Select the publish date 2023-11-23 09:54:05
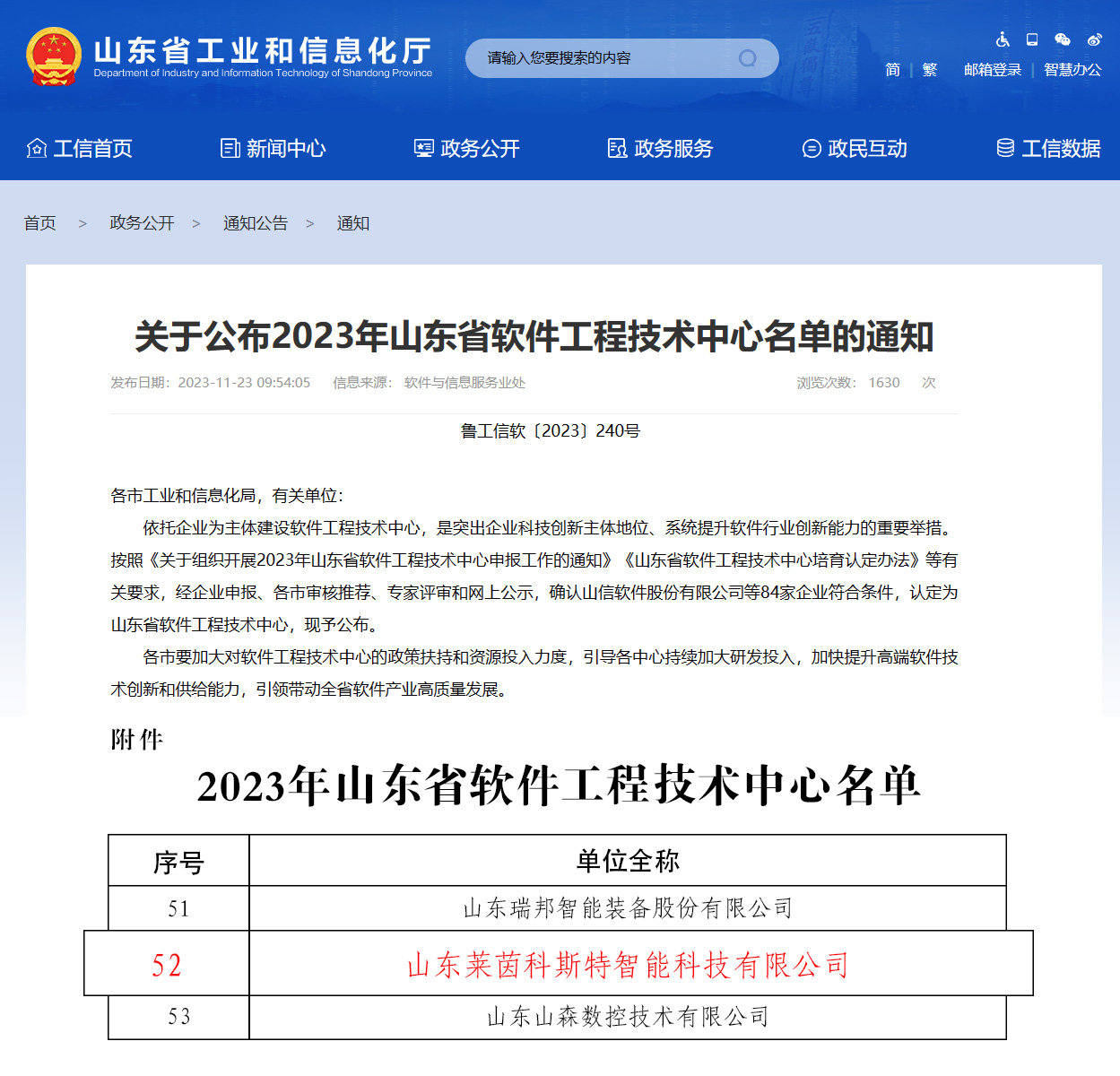The image size is (1120, 1076). (244, 383)
